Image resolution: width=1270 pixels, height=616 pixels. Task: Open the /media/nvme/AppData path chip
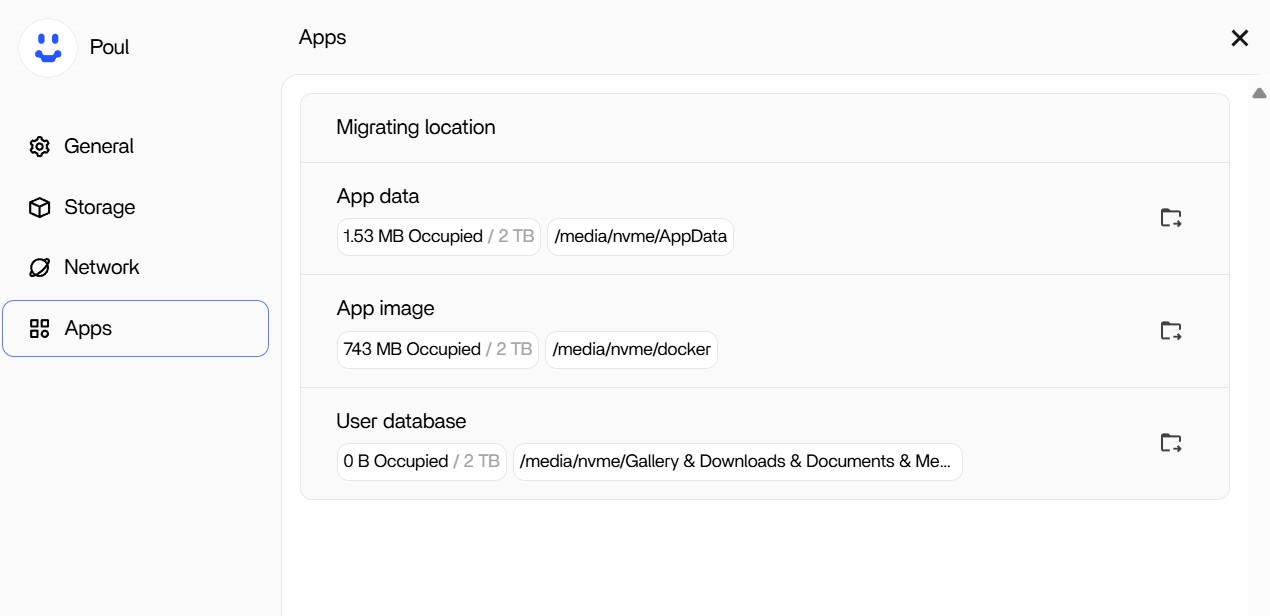tap(640, 237)
